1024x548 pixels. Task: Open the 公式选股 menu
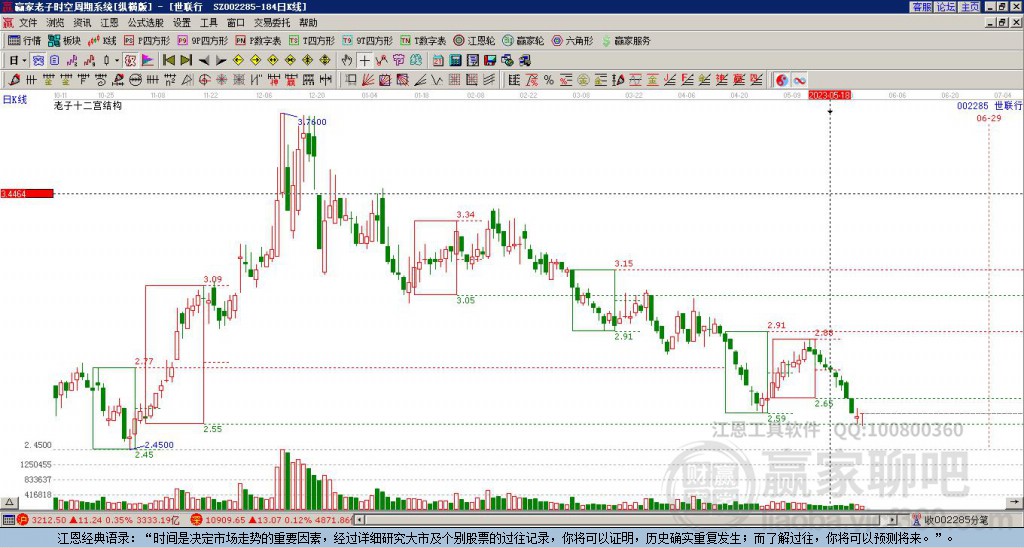pos(146,23)
